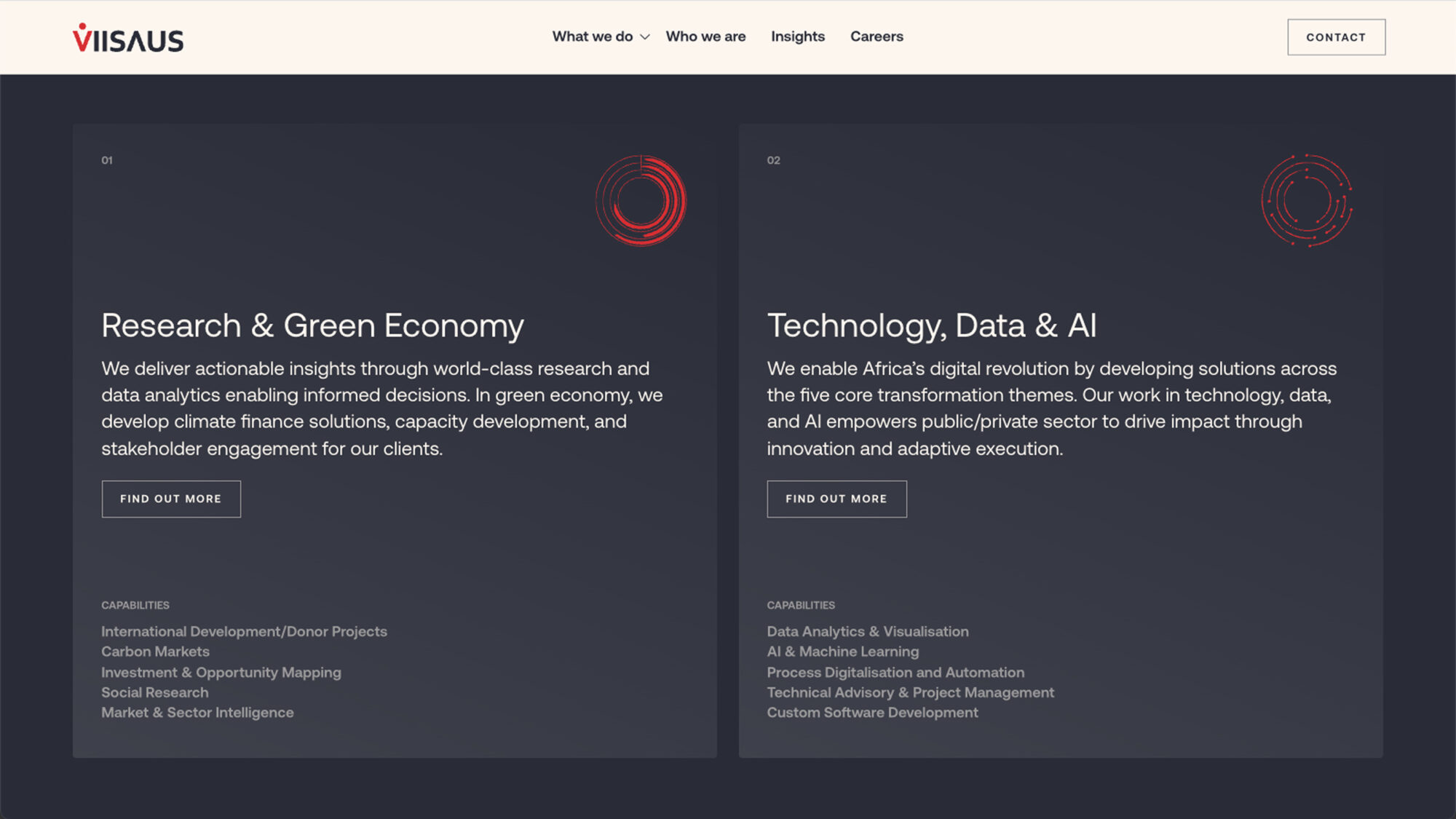Click Custom Software Development
The width and height of the screenshot is (1456, 819).
coord(872,713)
